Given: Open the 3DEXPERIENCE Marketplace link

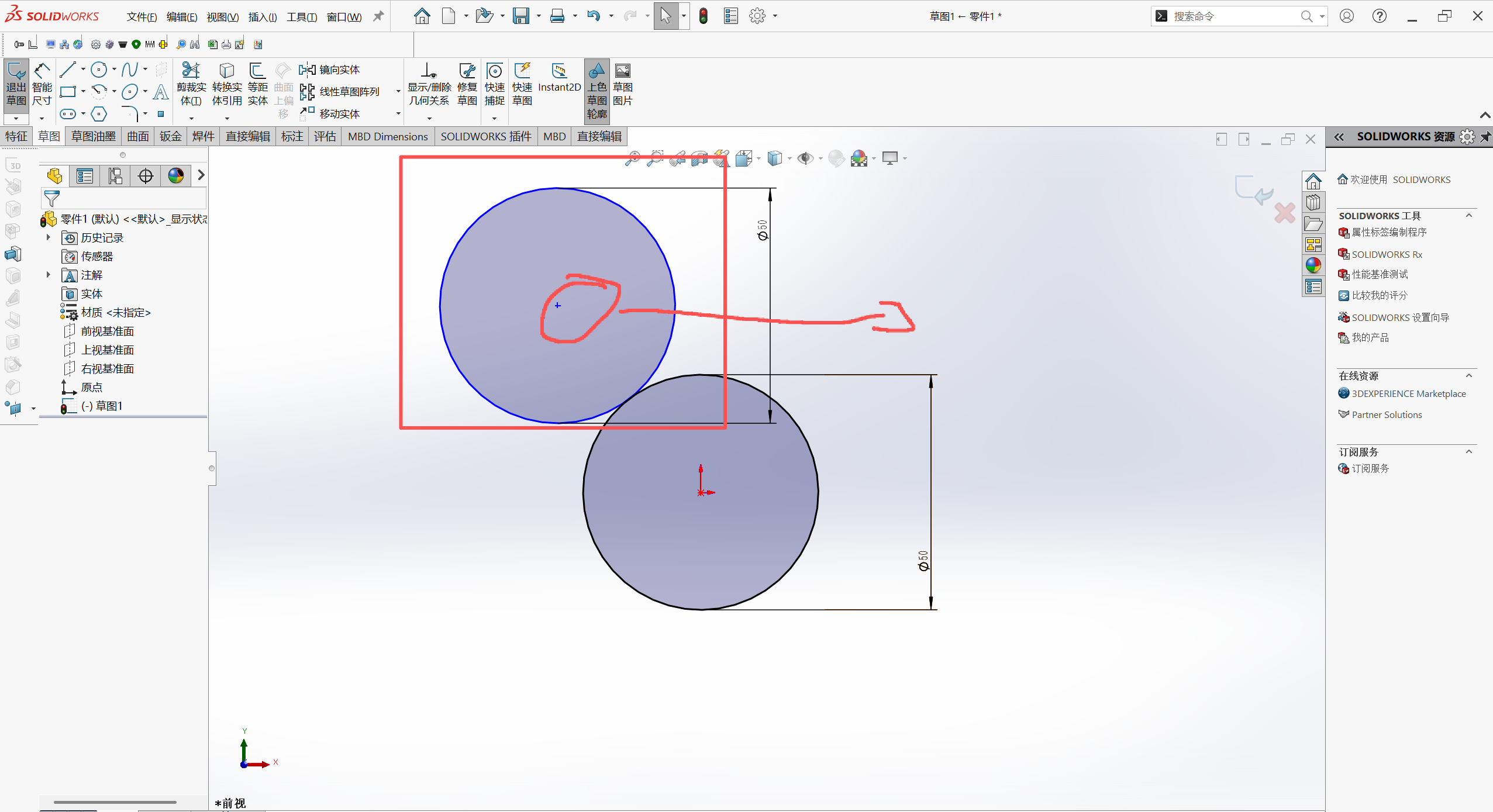Looking at the screenshot, I should pyautogui.click(x=1408, y=393).
